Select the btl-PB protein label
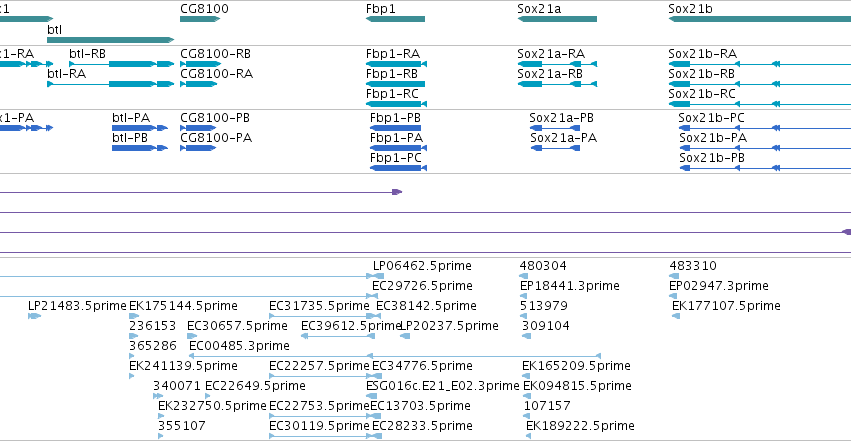 (x=130, y=137)
